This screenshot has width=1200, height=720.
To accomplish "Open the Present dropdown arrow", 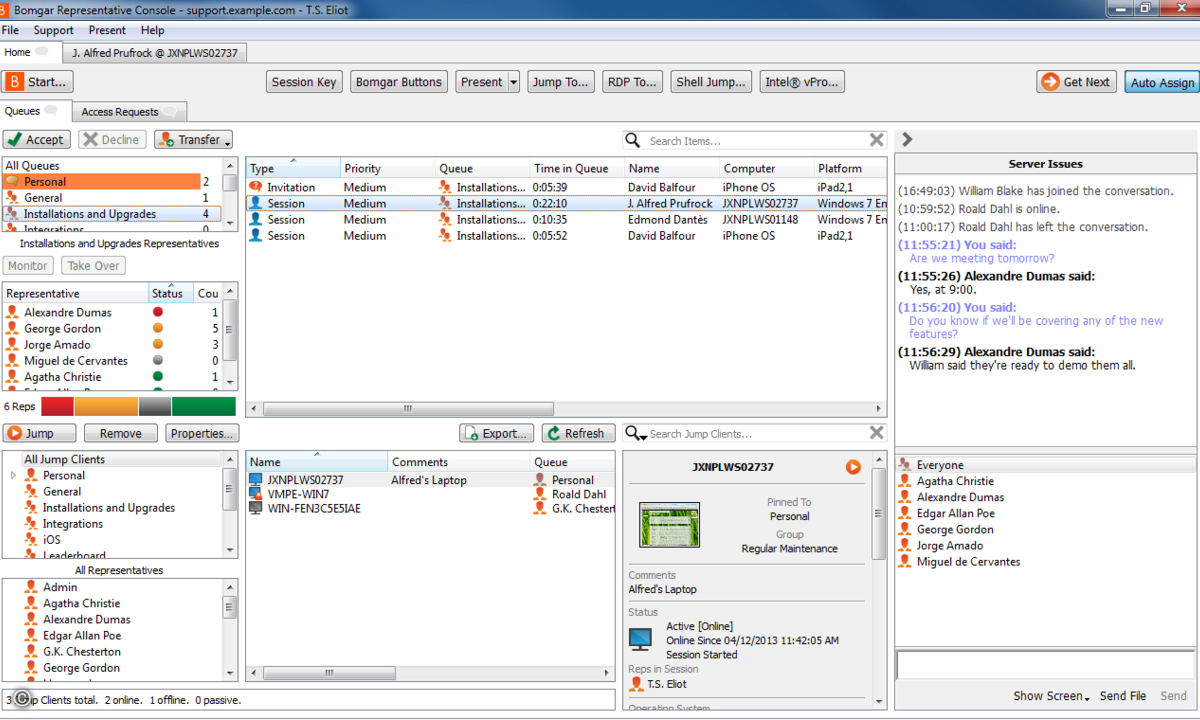I will [514, 82].
